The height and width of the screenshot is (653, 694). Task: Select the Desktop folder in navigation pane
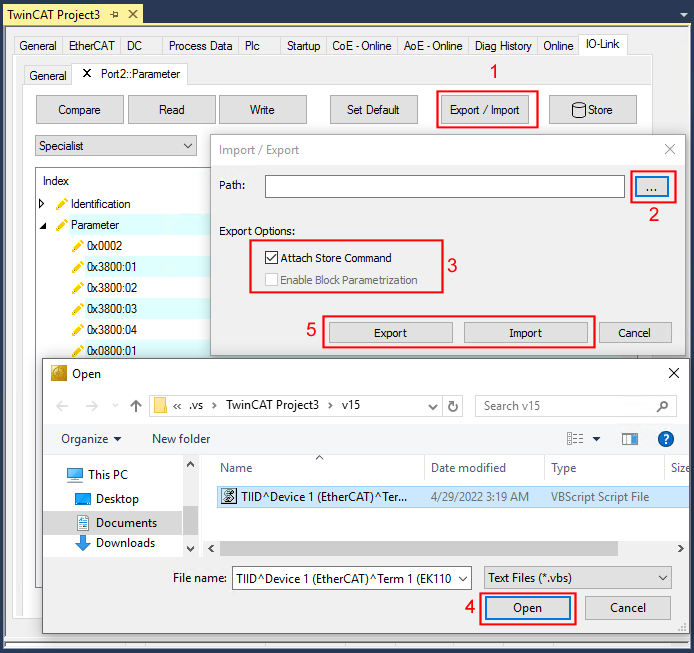[x=116, y=499]
